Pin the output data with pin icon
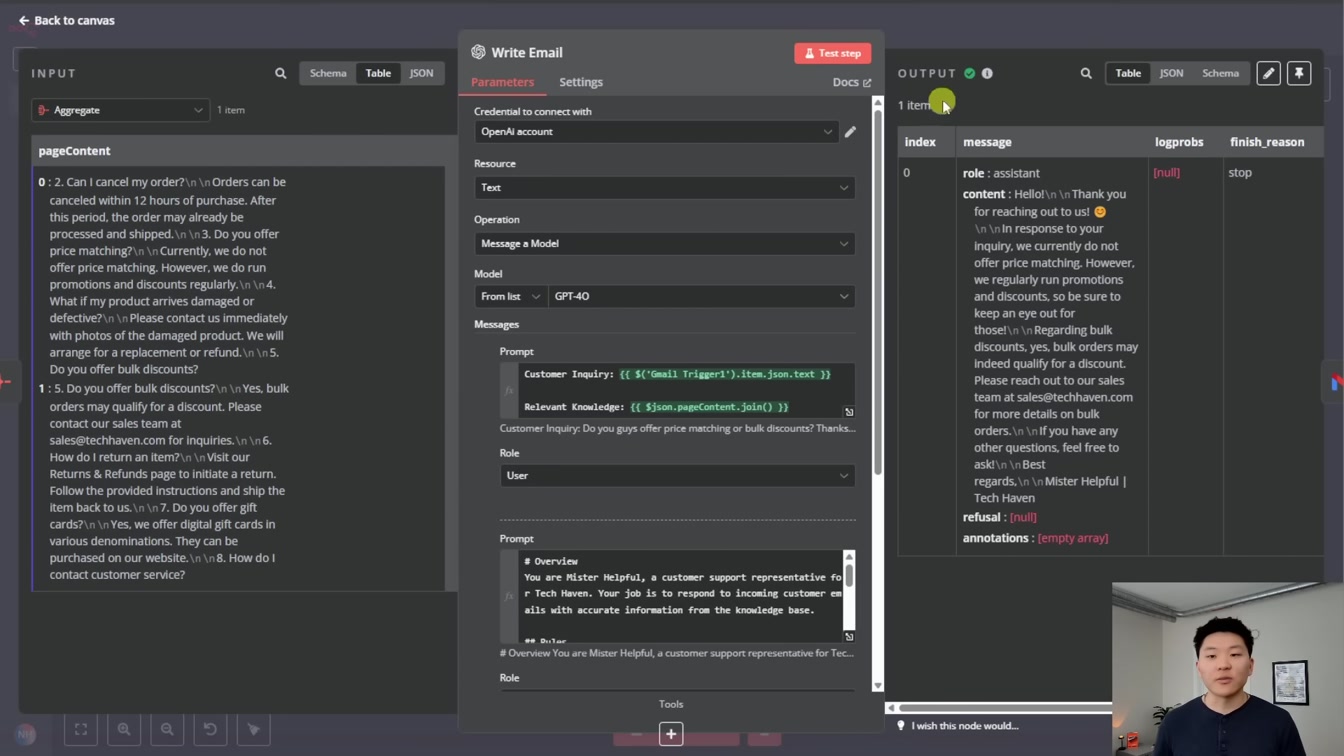Viewport: 1344px width, 756px height. coord(1299,73)
